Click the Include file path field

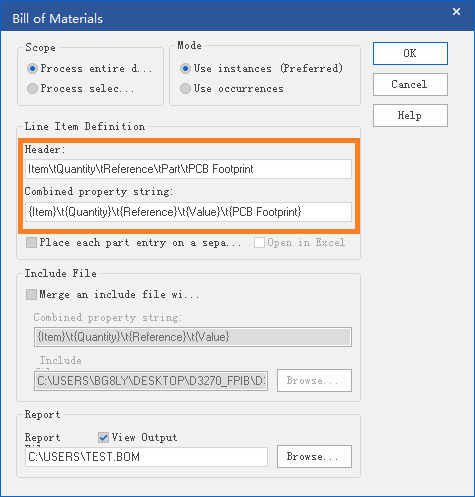point(151,381)
